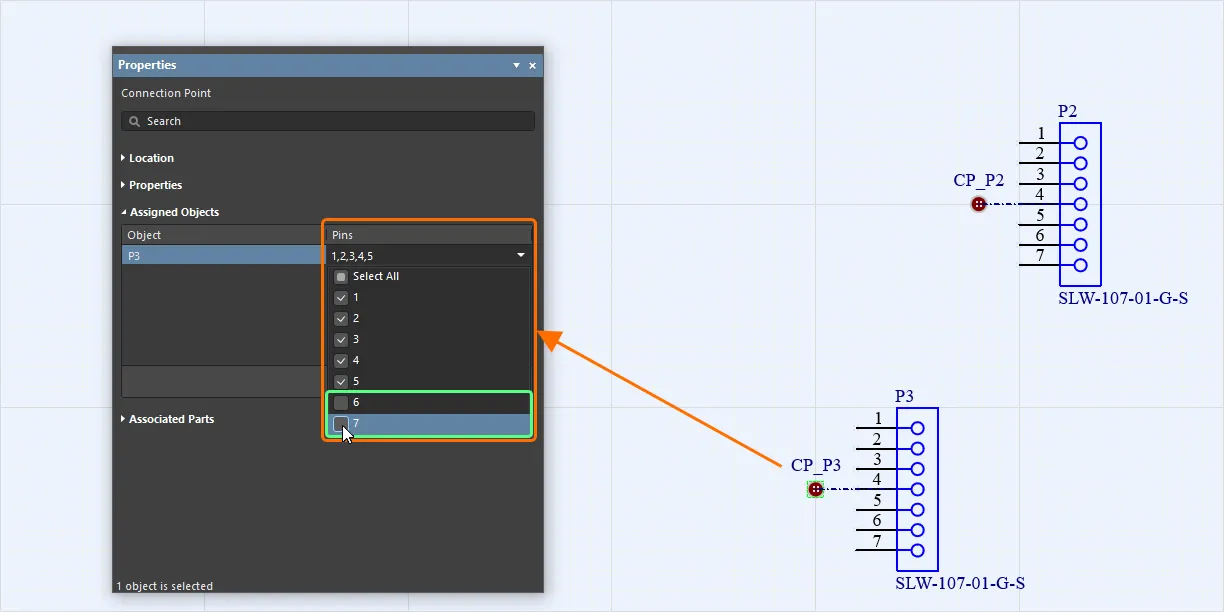Select the CP_P2 connection point symbol
The width and height of the screenshot is (1224, 612).
click(979, 204)
